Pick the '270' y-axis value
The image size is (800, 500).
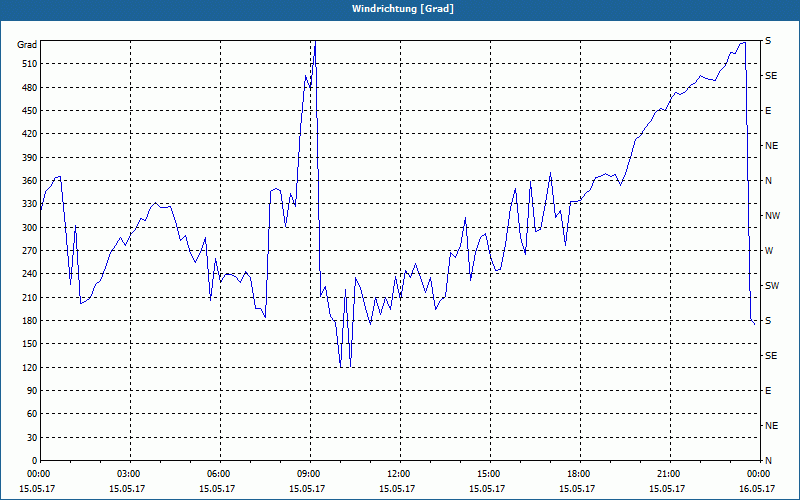click(x=30, y=251)
